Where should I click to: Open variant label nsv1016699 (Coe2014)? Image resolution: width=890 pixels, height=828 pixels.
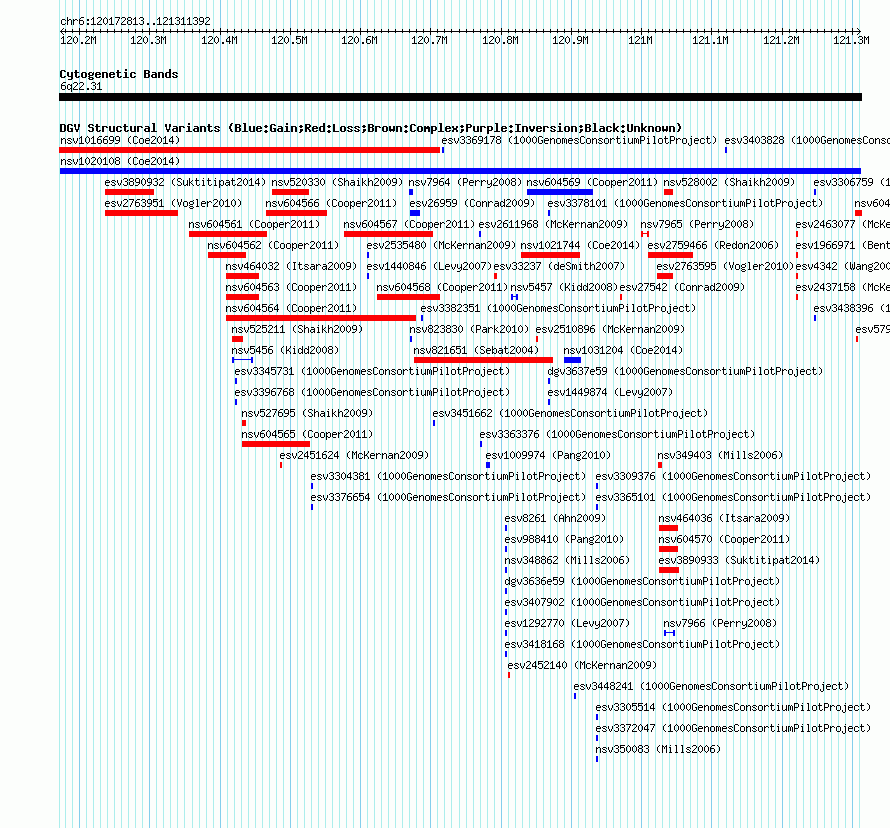(x=120, y=140)
